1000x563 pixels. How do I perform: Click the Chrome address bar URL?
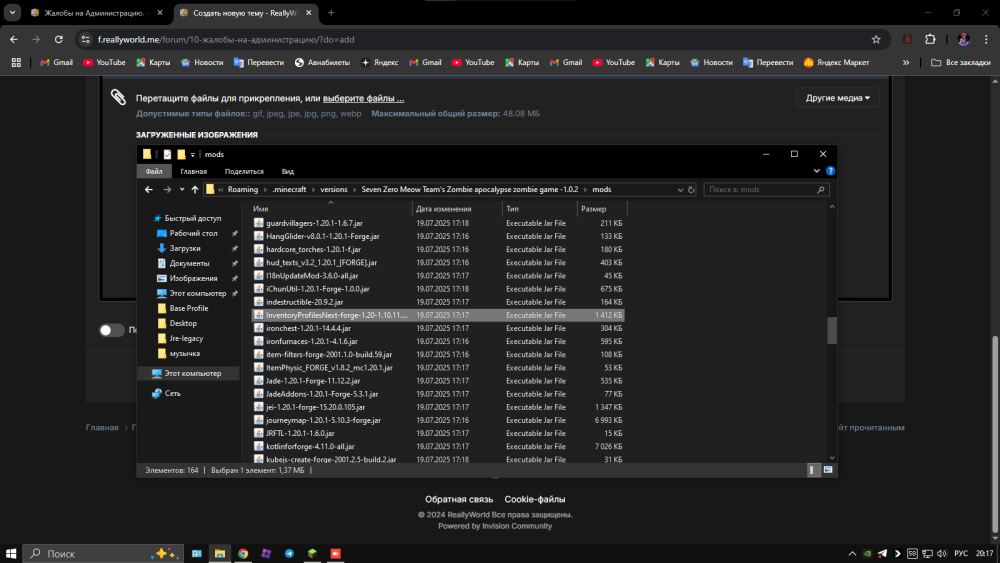click(x=226, y=40)
